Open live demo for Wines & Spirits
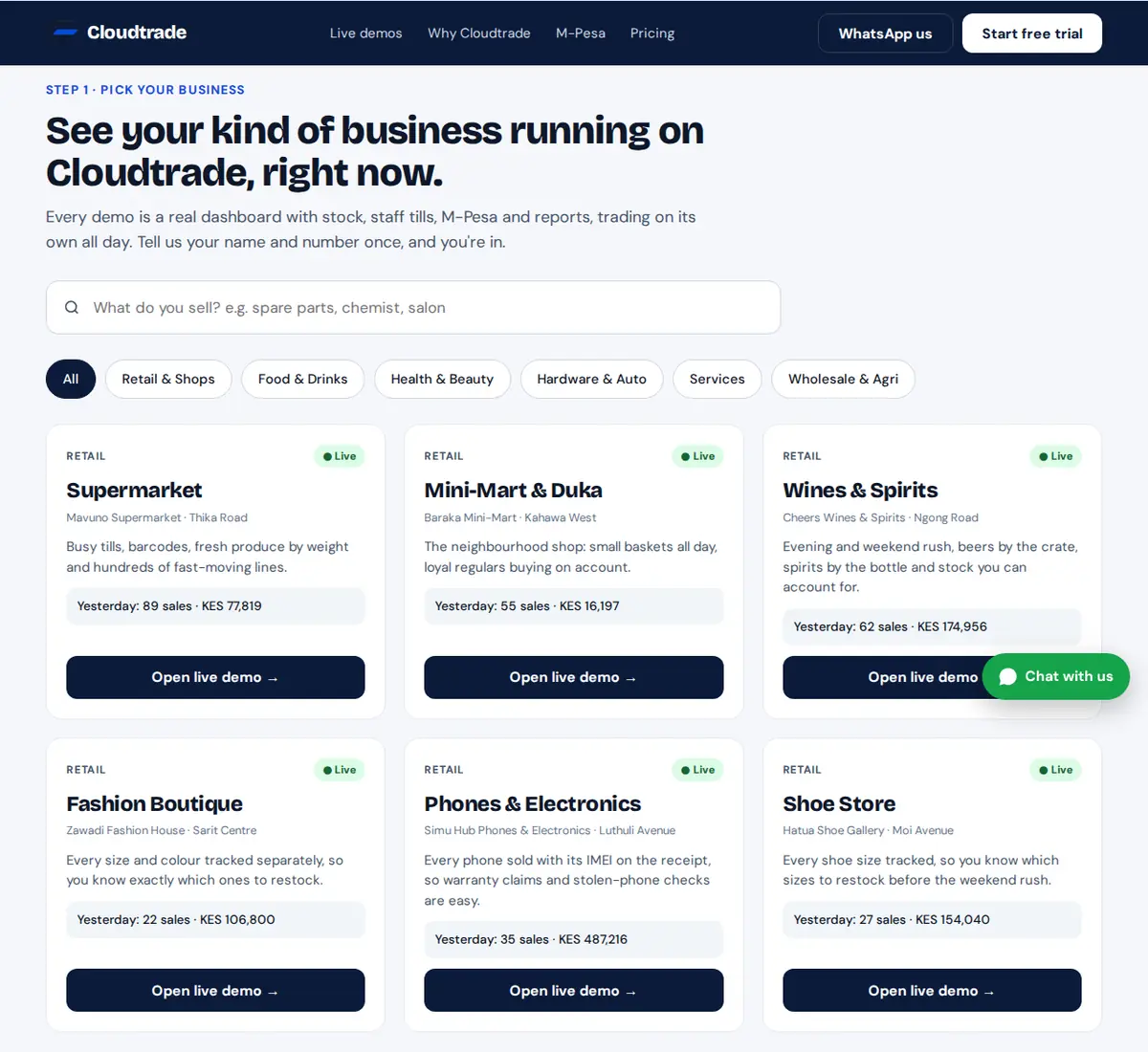 click(x=882, y=677)
